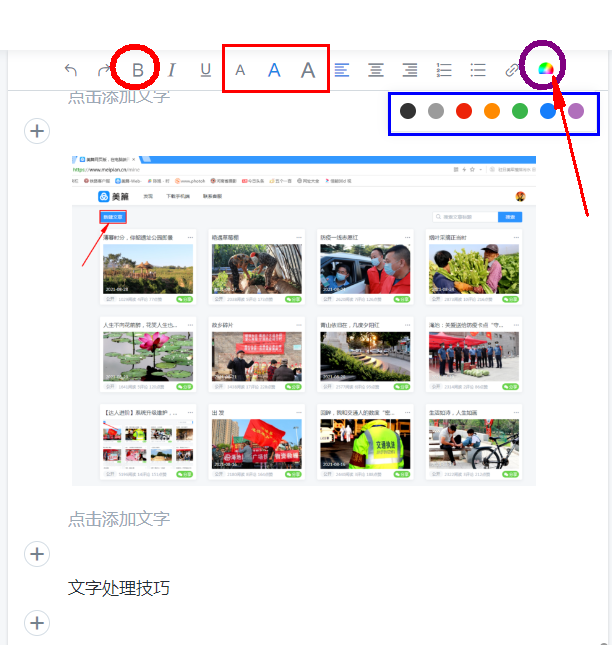Select the small font size A
The height and width of the screenshot is (645, 612).
click(x=240, y=70)
